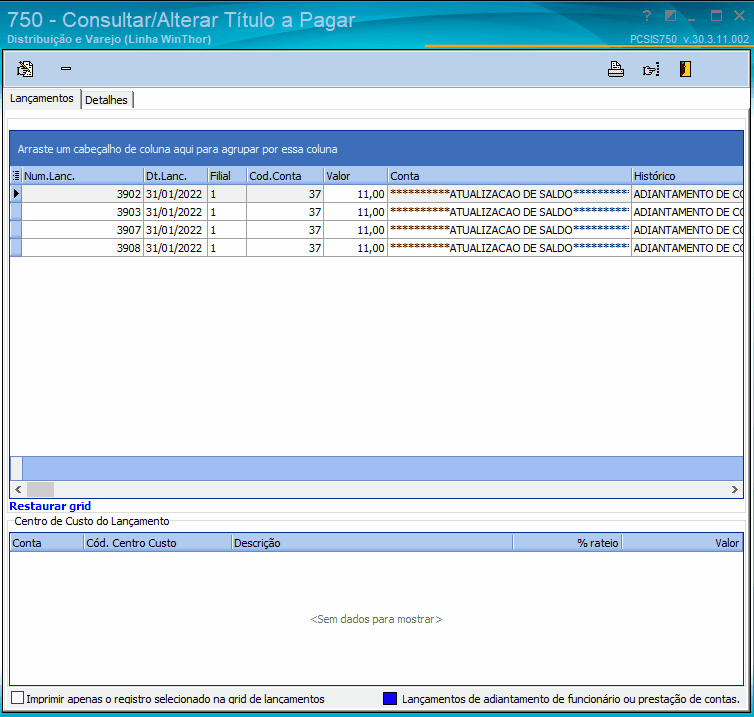754x717 pixels.
Task: Click ADIANTAMENTO DE text in row 3903
Action: (688, 212)
